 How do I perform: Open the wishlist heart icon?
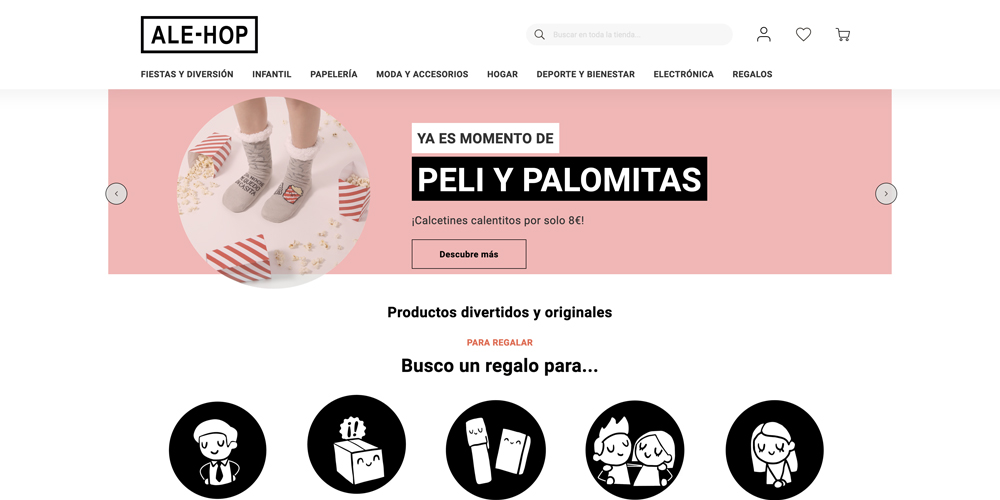pyautogui.click(x=804, y=34)
